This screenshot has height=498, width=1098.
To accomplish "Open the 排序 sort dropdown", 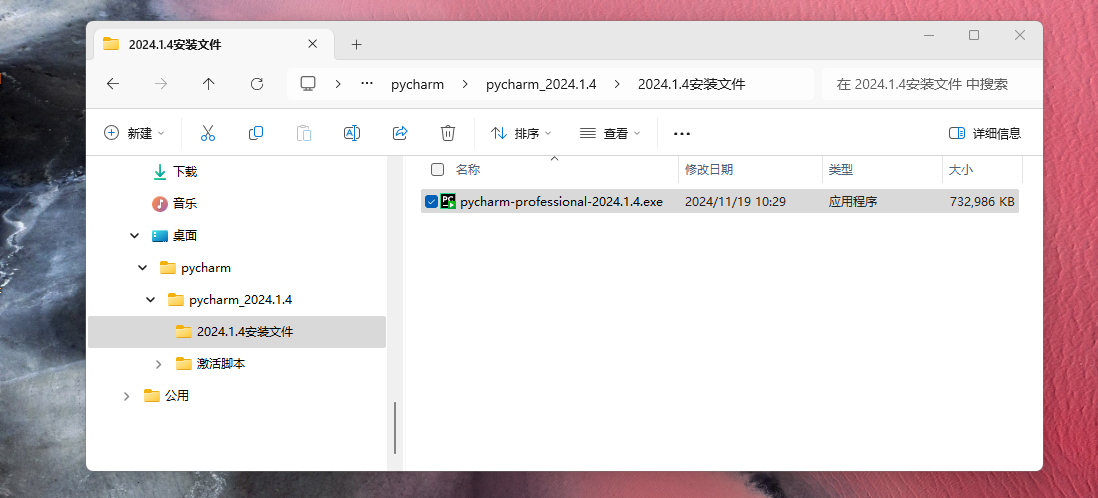I will [521, 133].
